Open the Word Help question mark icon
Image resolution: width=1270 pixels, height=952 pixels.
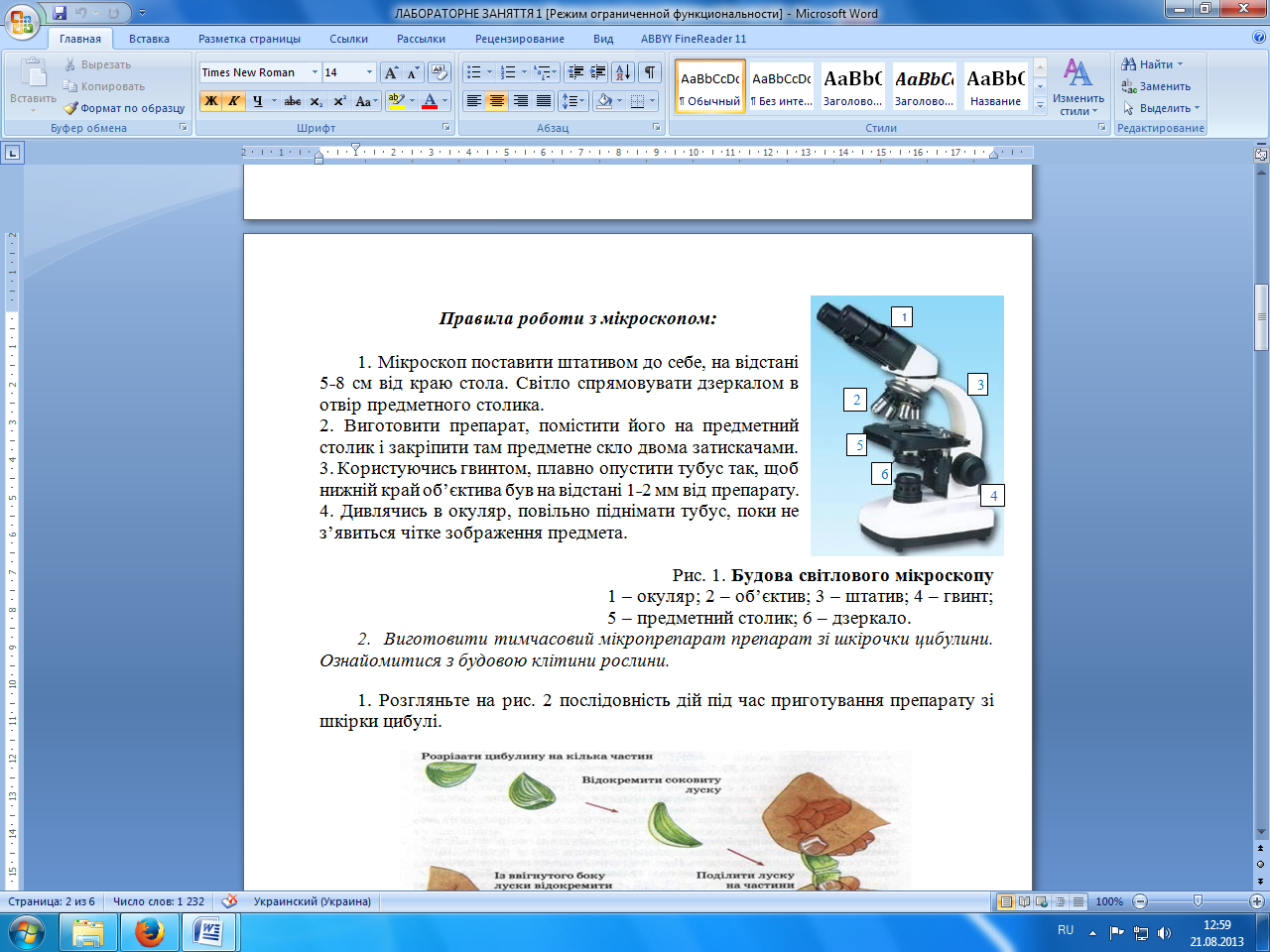point(1259,38)
